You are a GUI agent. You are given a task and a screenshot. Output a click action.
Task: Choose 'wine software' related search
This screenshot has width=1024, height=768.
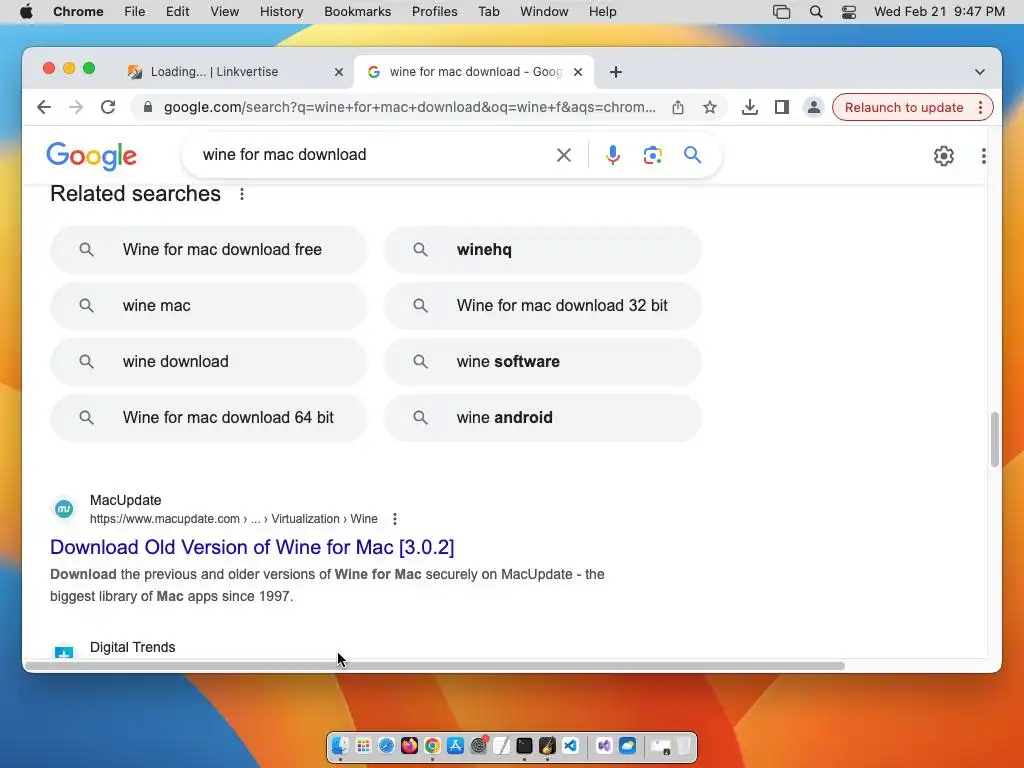point(543,362)
